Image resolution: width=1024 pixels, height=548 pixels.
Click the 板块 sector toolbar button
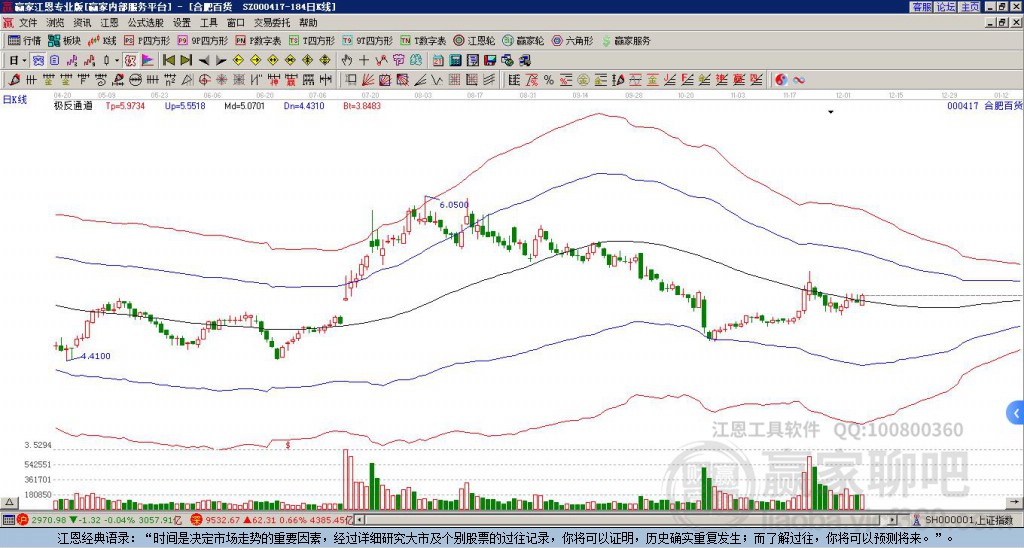[65, 40]
